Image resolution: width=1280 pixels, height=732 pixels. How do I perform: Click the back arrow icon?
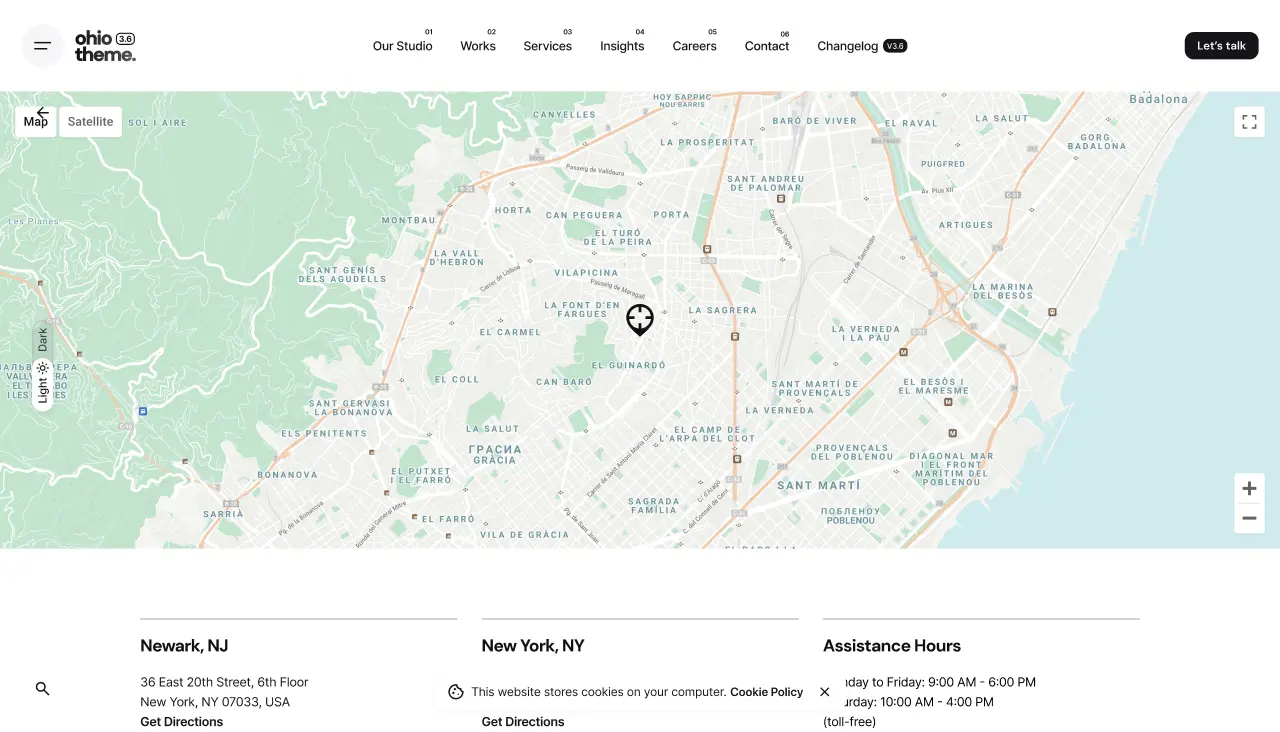42,112
